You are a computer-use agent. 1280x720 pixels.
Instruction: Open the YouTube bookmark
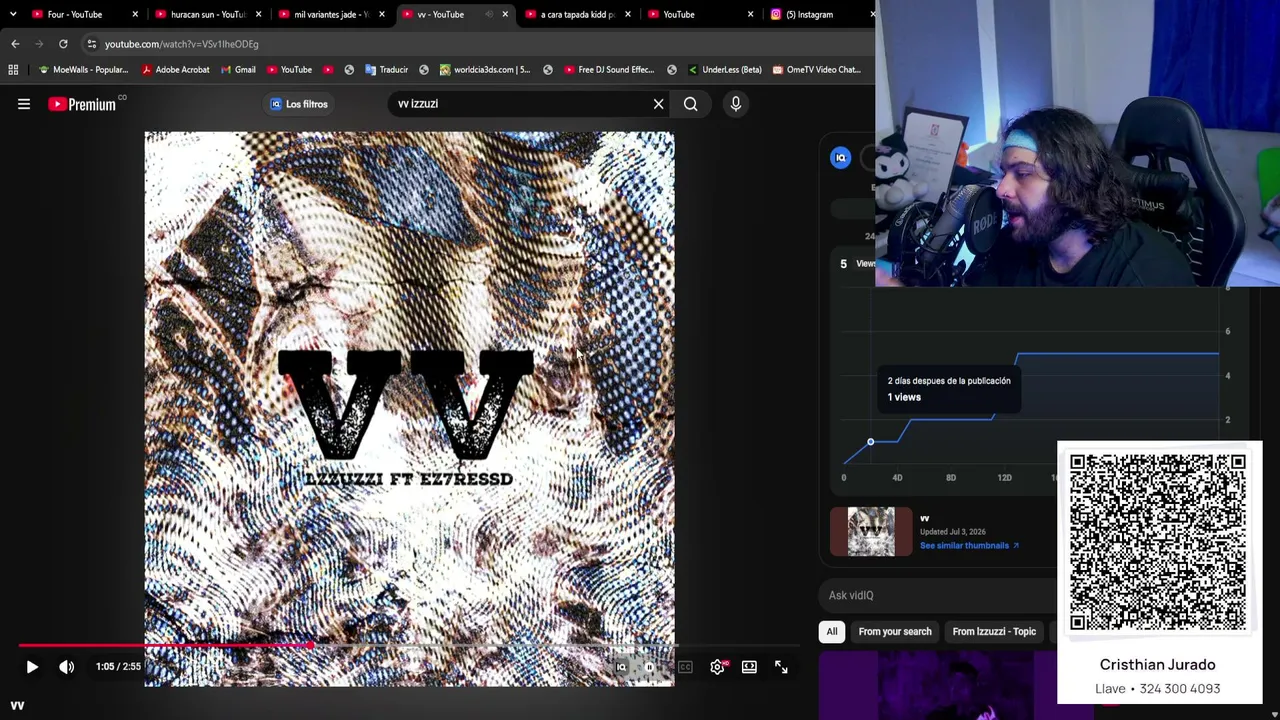[x=289, y=70]
